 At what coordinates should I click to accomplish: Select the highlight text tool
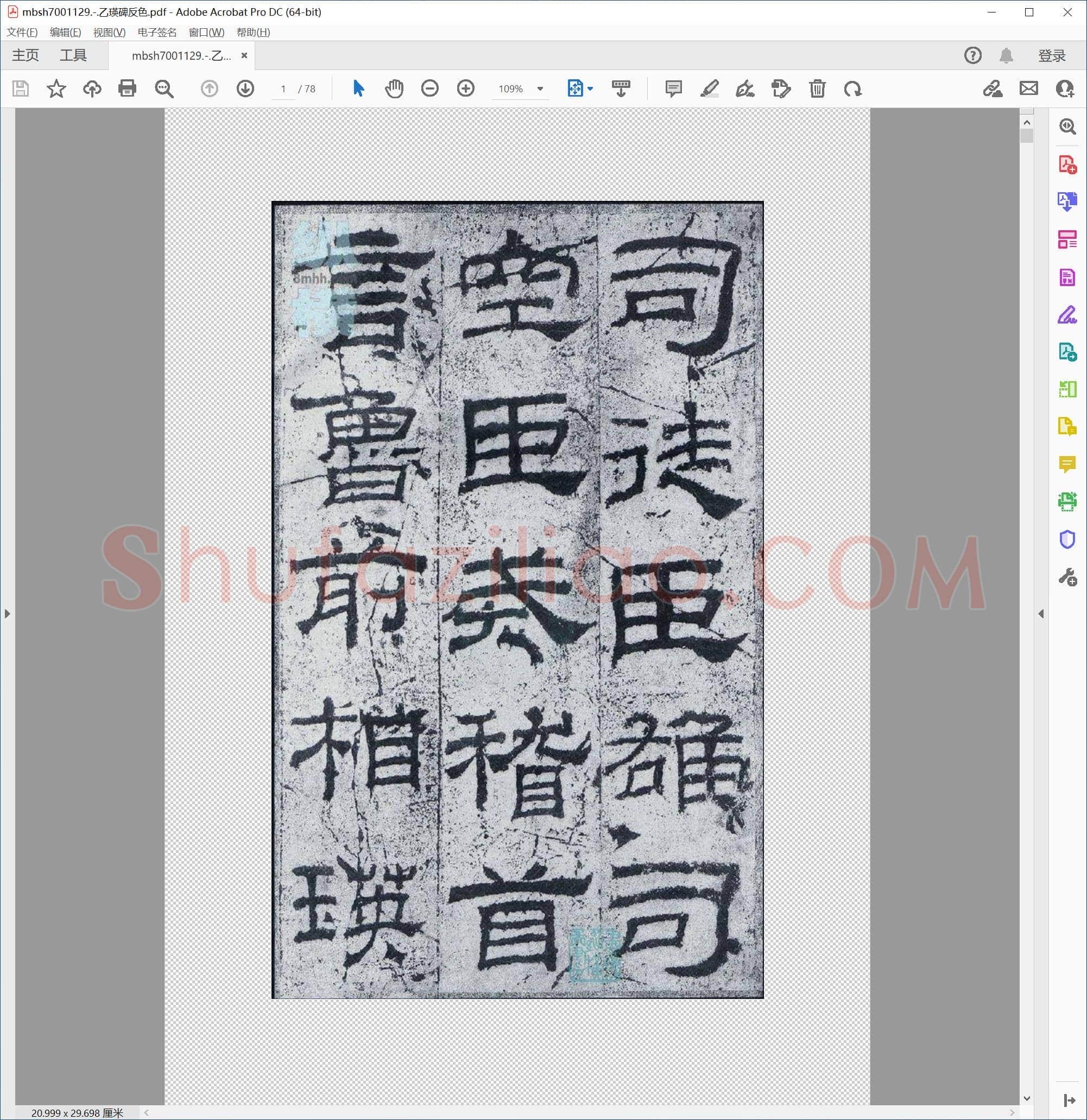pyautogui.click(x=709, y=88)
